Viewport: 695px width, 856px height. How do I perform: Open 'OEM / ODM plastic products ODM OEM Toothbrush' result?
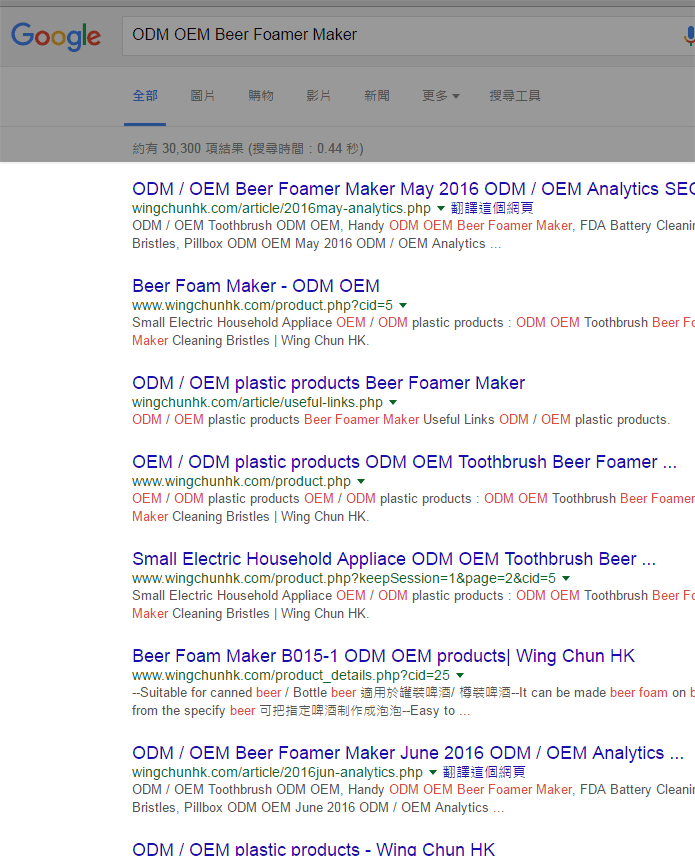click(x=404, y=462)
